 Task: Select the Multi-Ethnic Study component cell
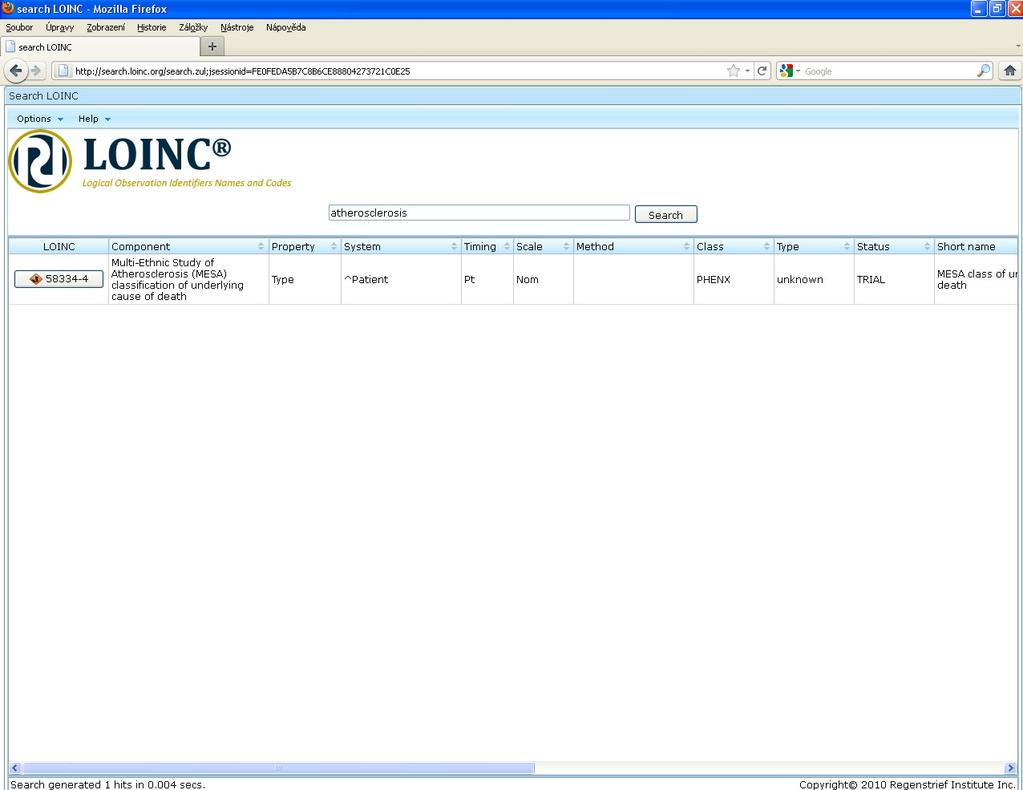pyautogui.click(x=189, y=279)
